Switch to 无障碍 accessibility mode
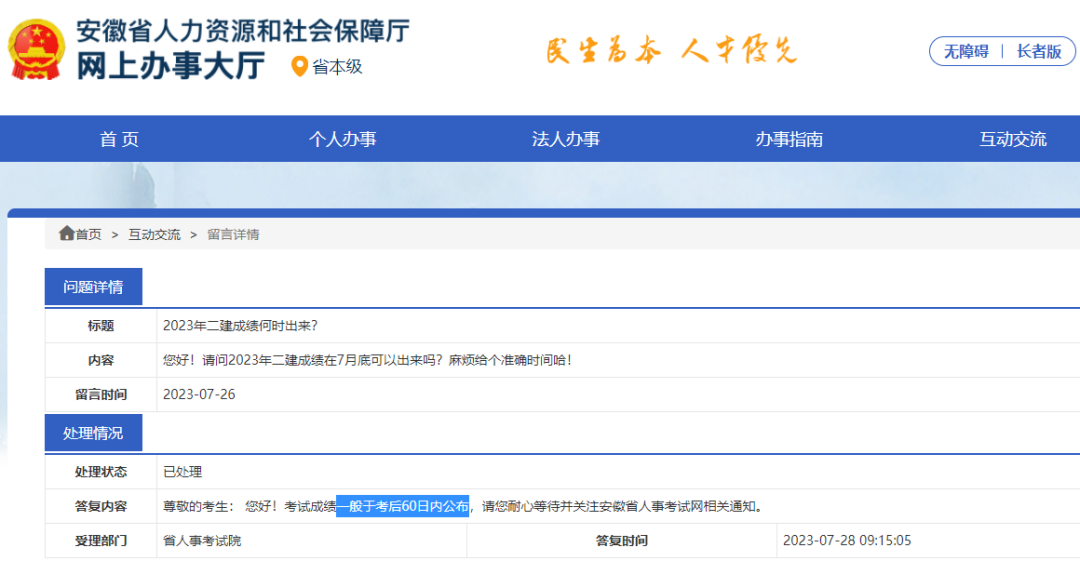The image size is (1080, 561). tap(966, 52)
